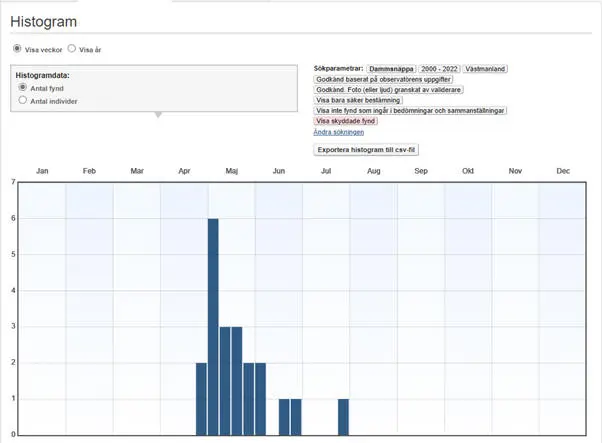Click the '2000 - 2022' year range tag
This screenshot has height=443, width=602.
tap(439, 68)
